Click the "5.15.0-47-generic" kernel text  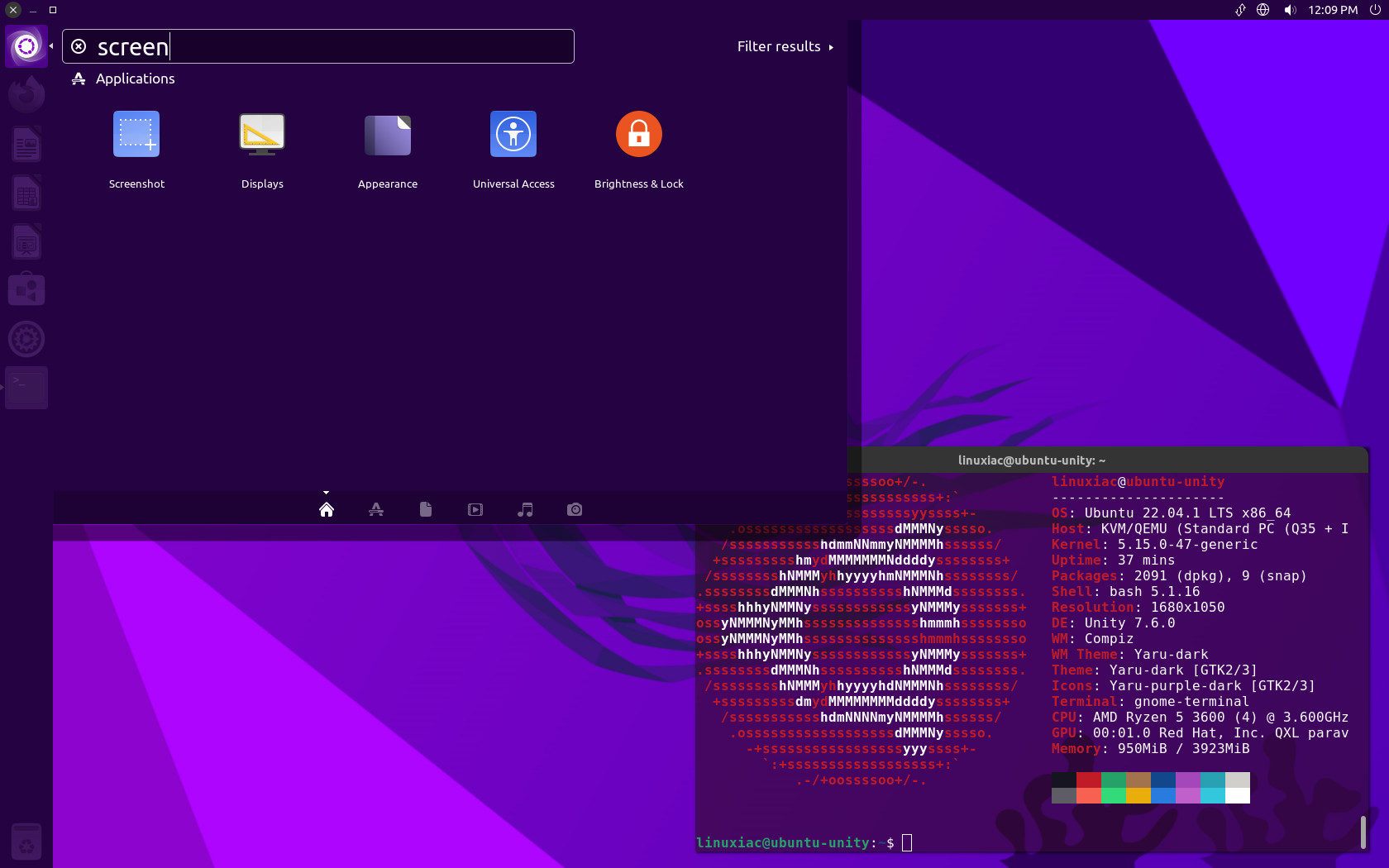click(1187, 544)
